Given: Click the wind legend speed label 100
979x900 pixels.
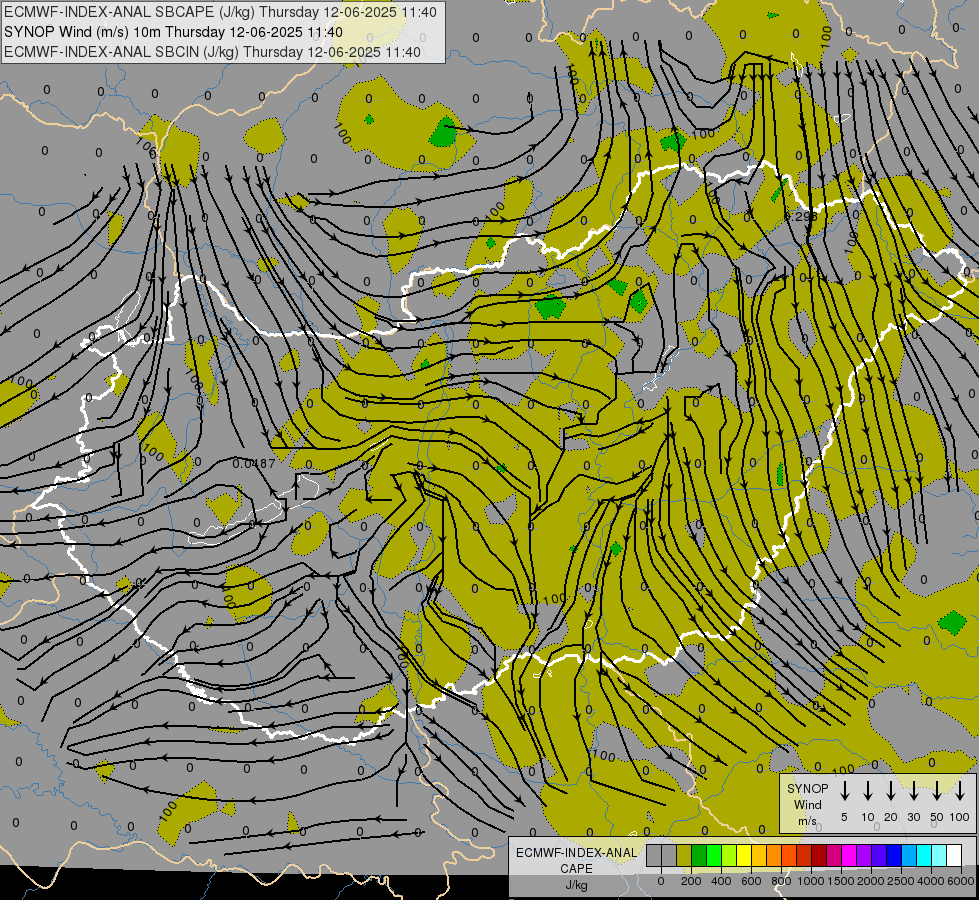Looking at the screenshot, I should coord(960,817).
